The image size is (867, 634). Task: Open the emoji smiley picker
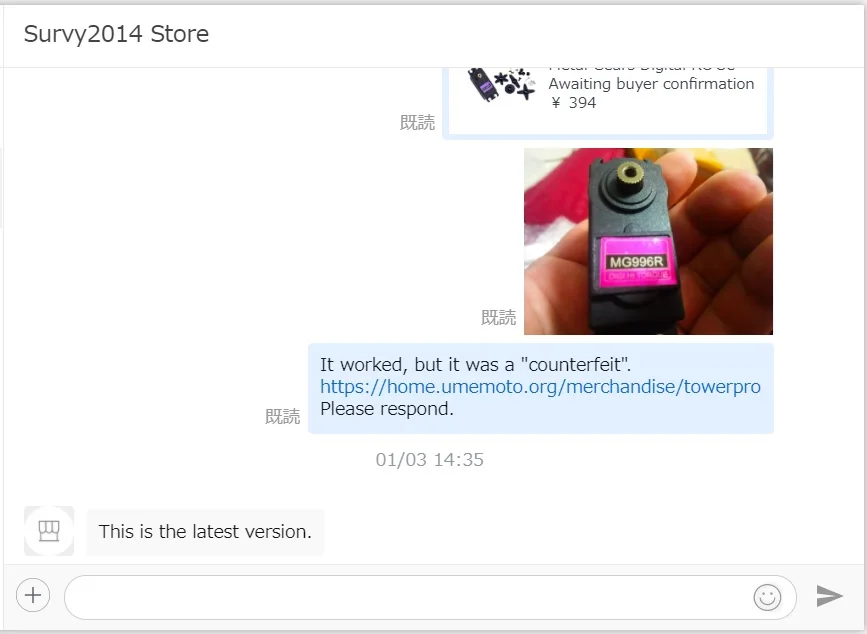coord(767,597)
